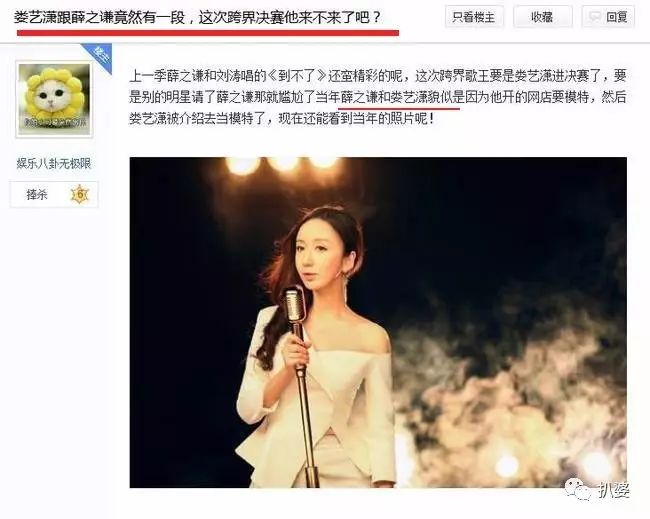Click the rank badge box below the username
This screenshot has height=519, width=650.
(54, 194)
